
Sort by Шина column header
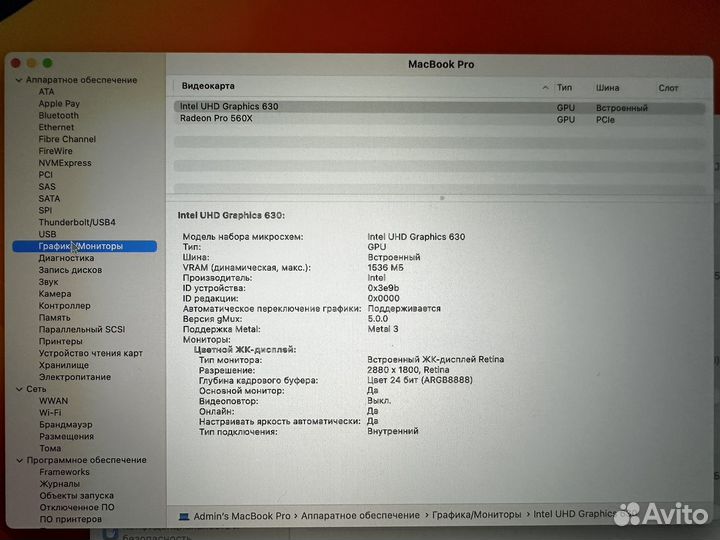click(607, 88)
